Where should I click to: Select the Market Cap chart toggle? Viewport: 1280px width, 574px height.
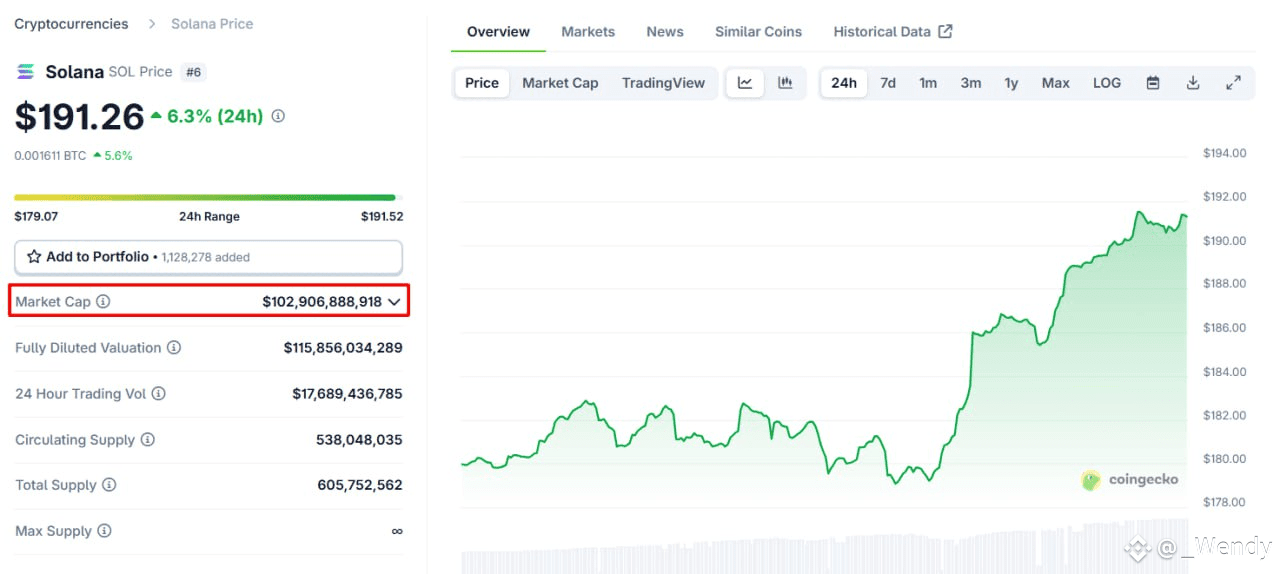pyautogui.click(x=560, y=83)
